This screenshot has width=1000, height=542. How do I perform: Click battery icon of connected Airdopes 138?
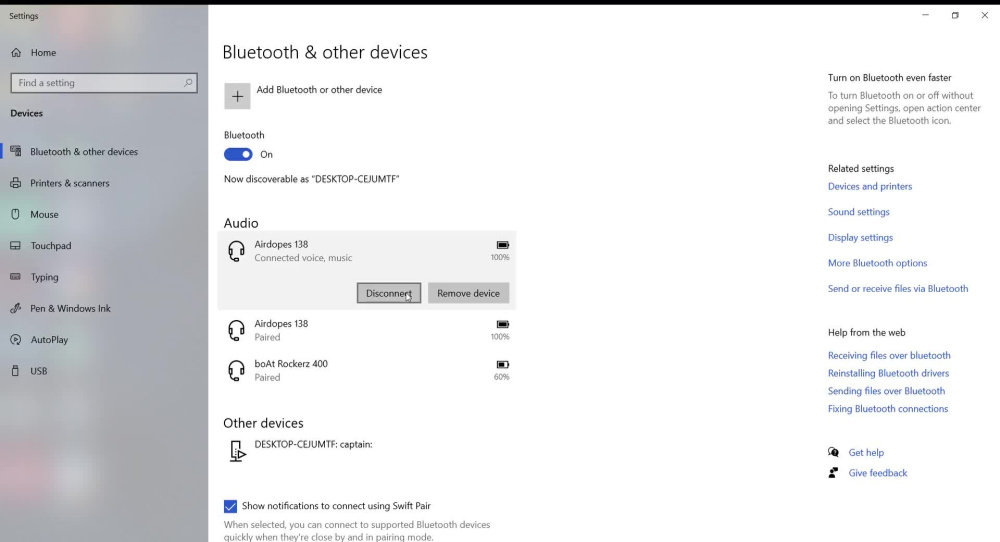pyautogui.click(x=503, y=245)
